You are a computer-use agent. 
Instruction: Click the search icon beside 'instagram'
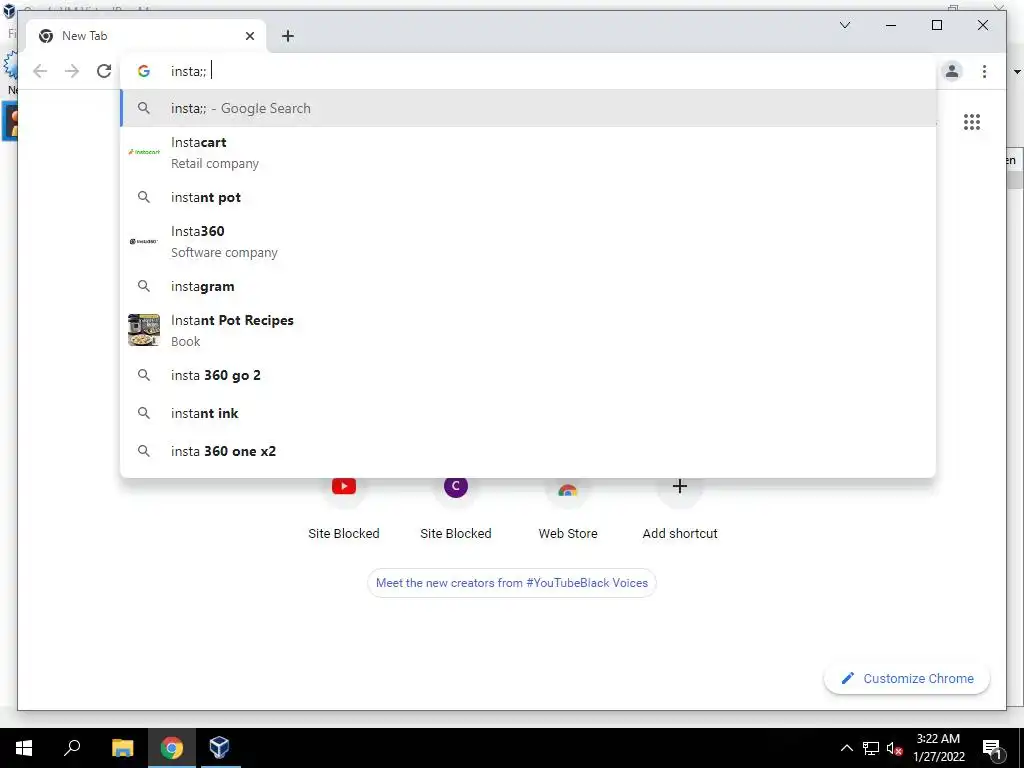(x=144, y=286)
